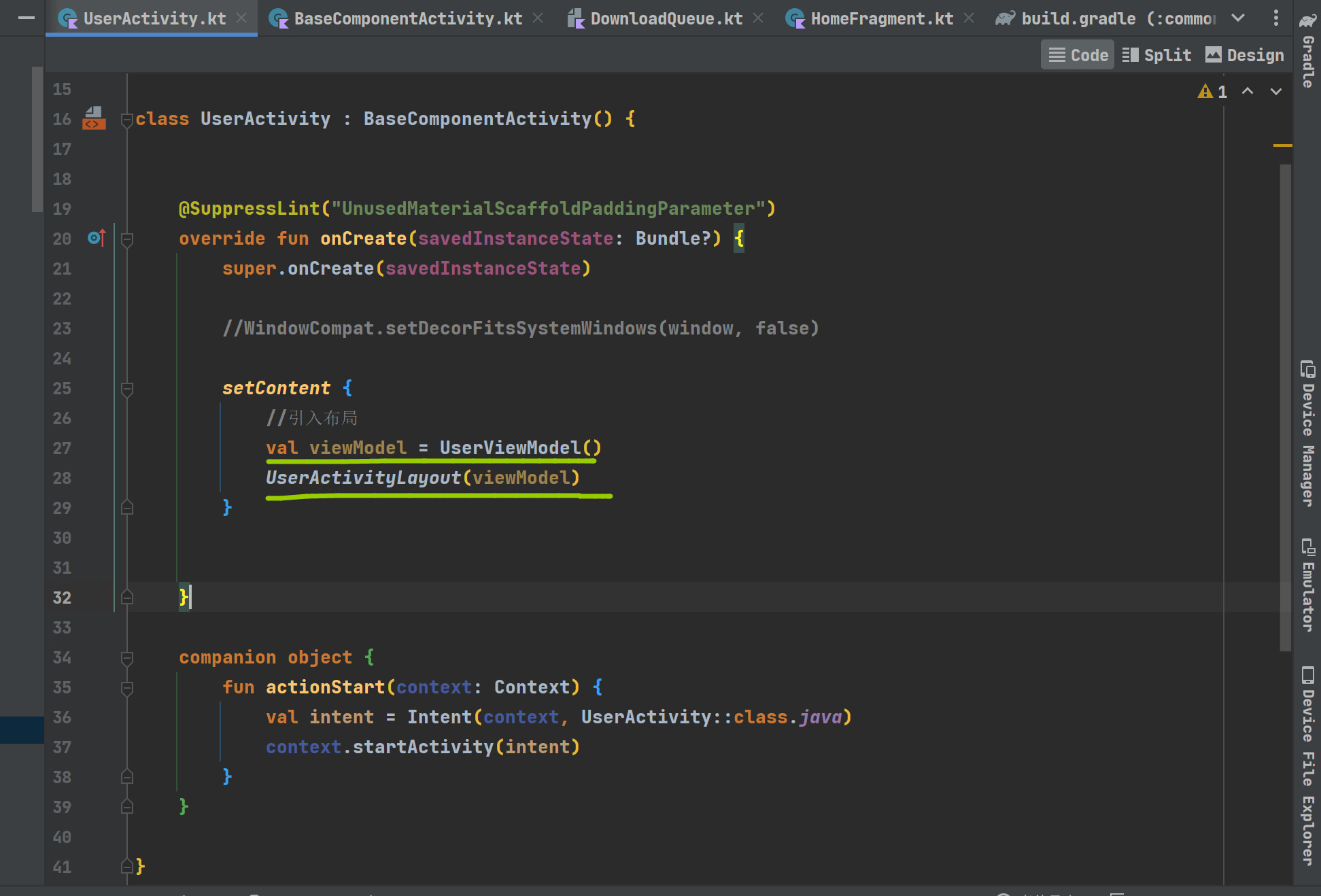The width and height of the screenshot is (1321, 896).
Task: Open the DownloadQueue.kt tab
Action: coord(666,18)
